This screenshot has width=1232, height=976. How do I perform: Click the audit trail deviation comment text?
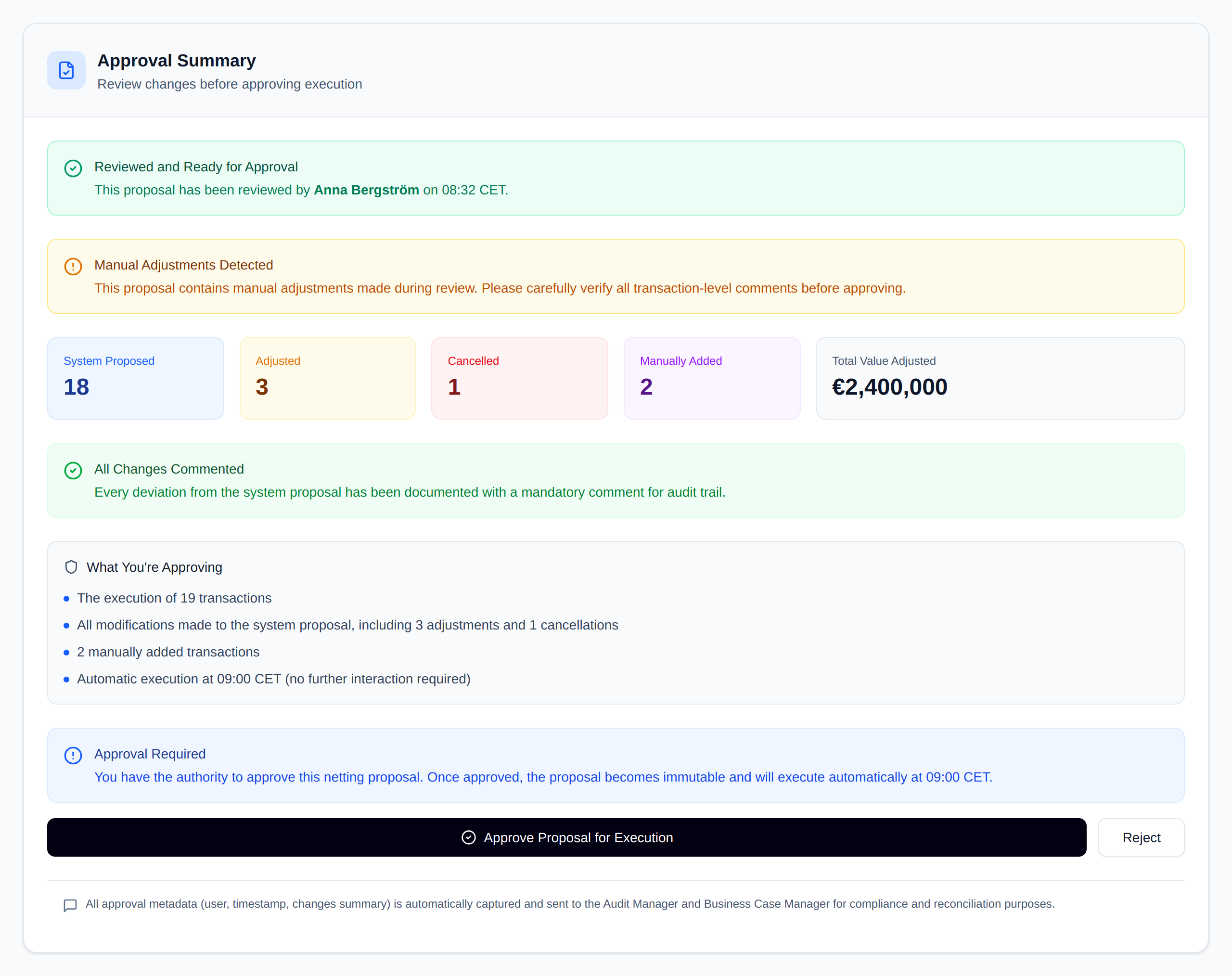(x=410, y=492)
